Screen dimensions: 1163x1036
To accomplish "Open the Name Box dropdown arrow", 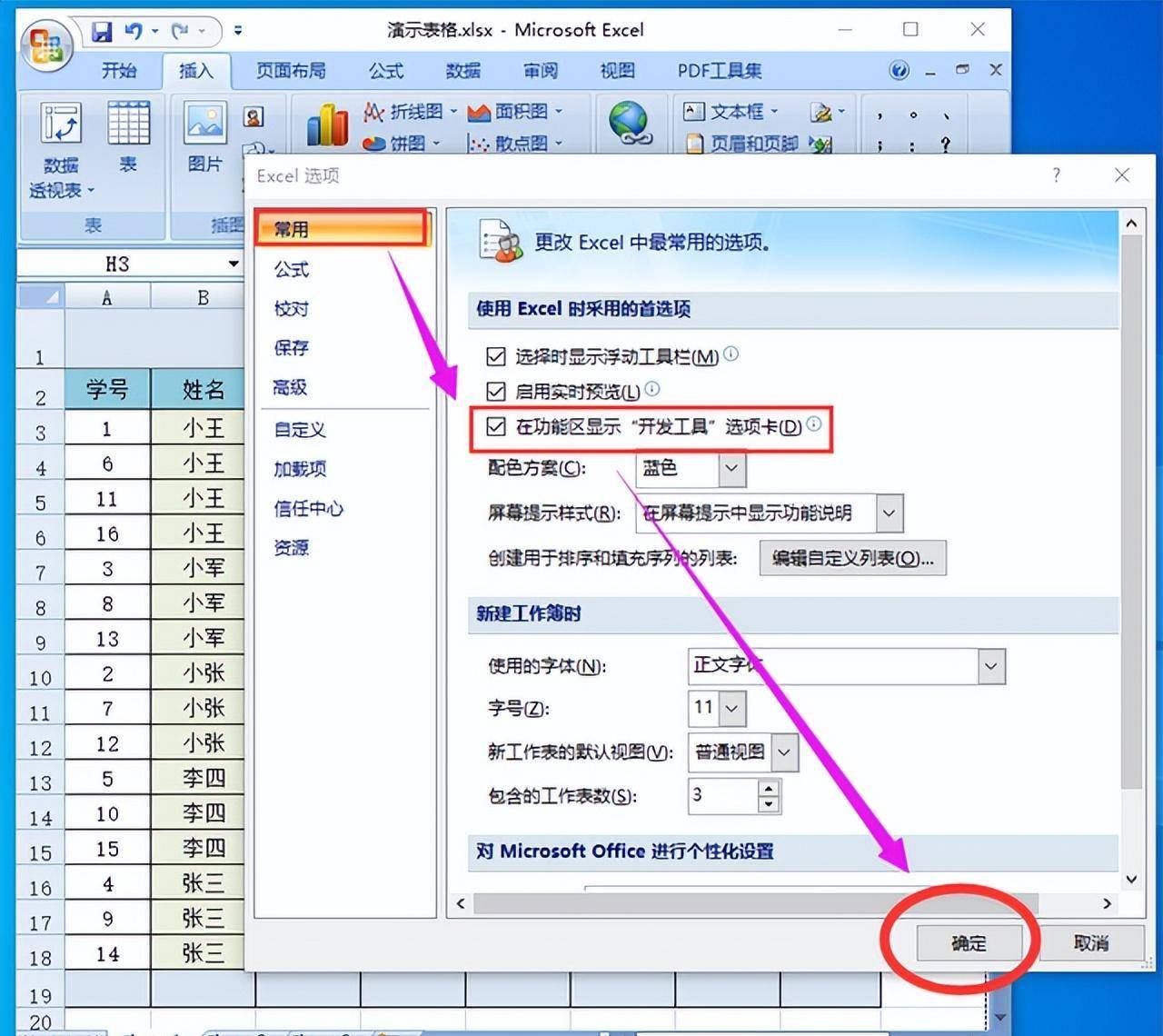I will click(x=234, y=264).
